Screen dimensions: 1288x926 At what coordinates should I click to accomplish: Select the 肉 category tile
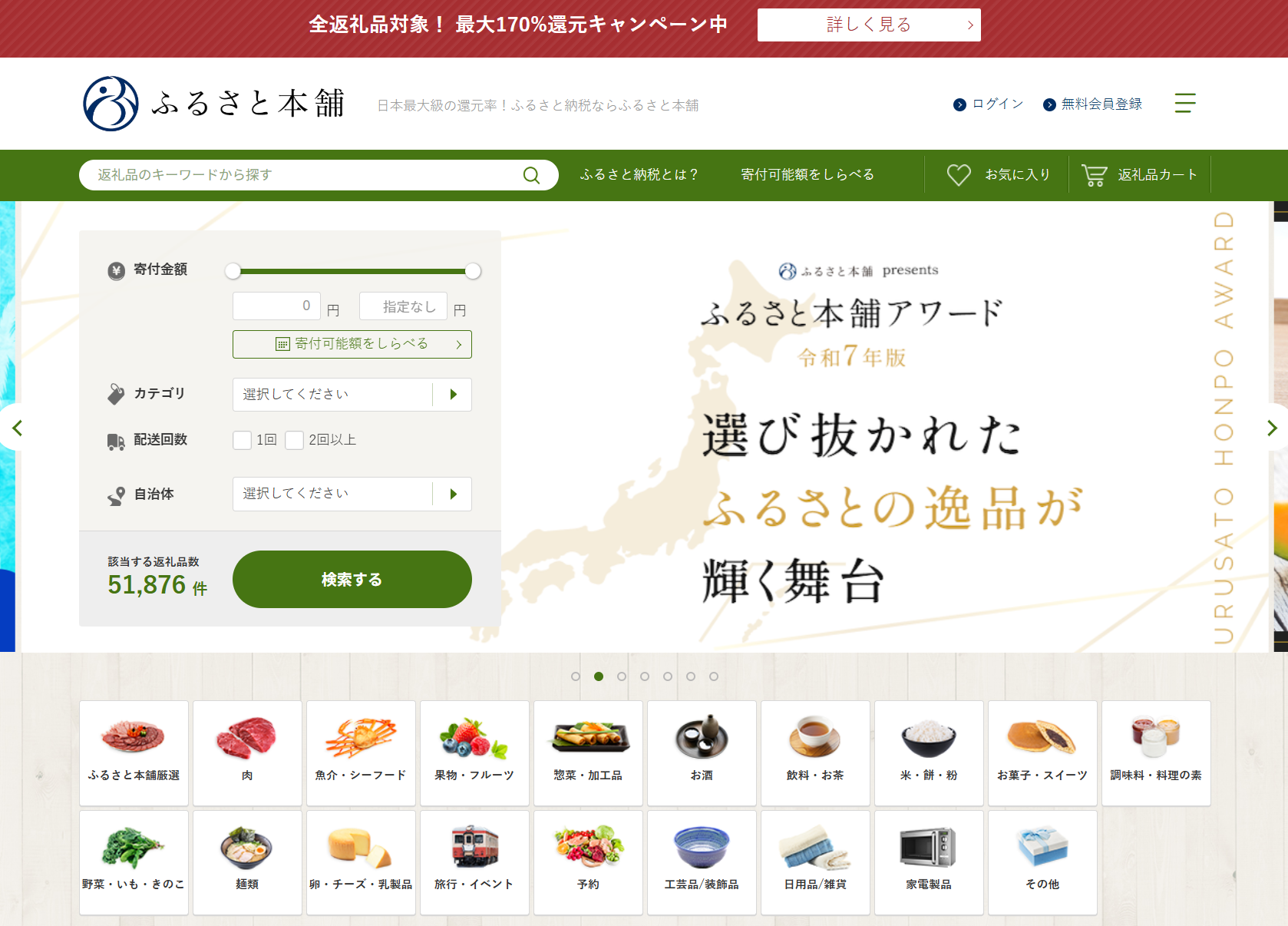(x=247, y=752)
